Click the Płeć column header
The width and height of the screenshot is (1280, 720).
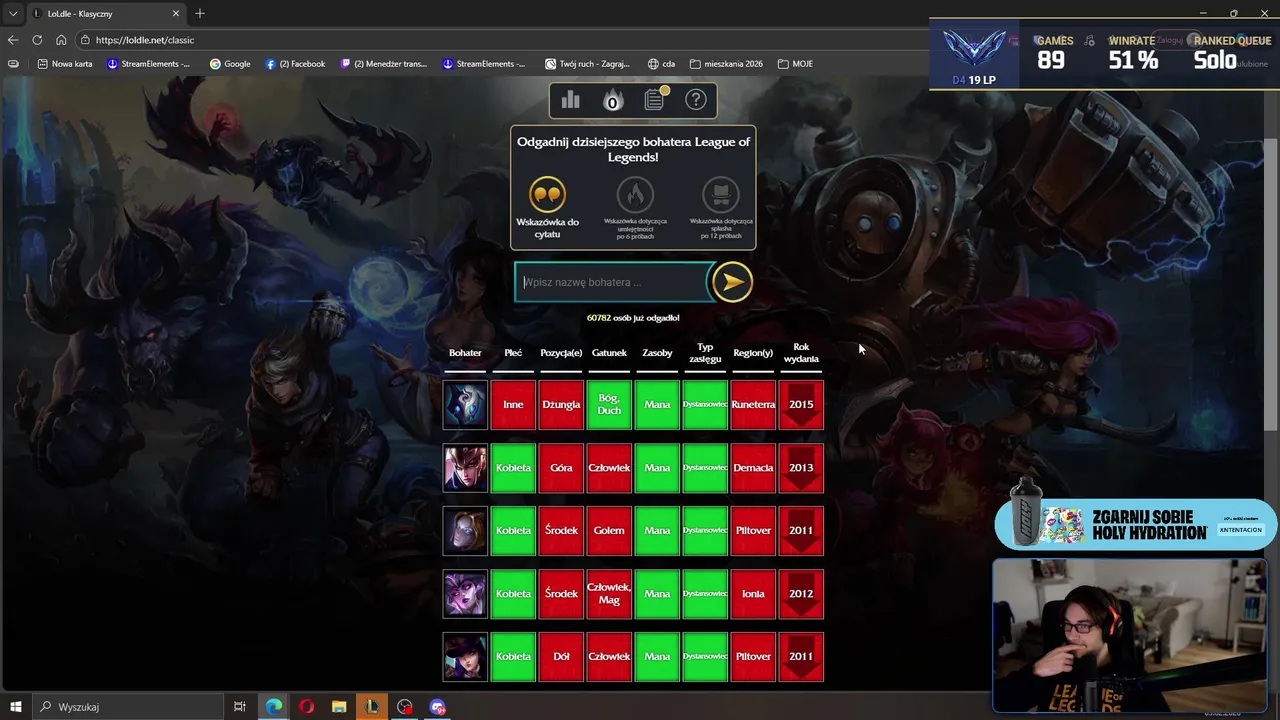click(x=513, y=353)
